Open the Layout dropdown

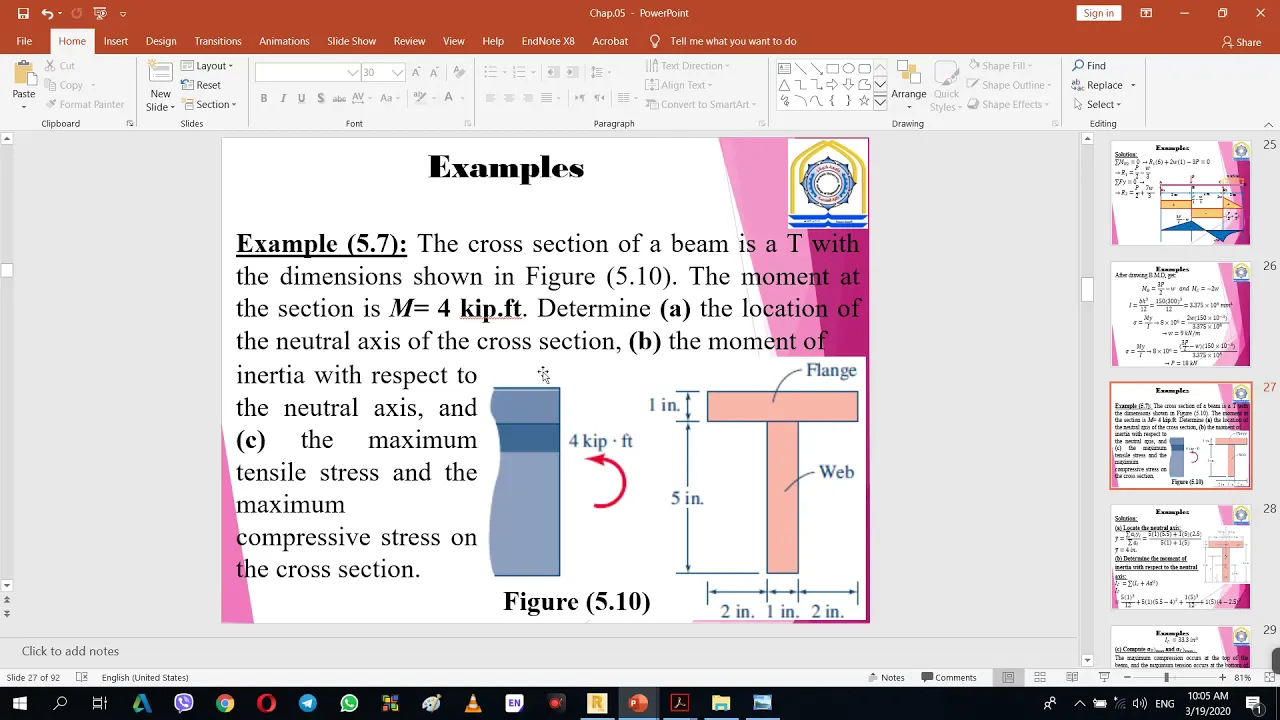pyautogui.click(x=207, y=66)
